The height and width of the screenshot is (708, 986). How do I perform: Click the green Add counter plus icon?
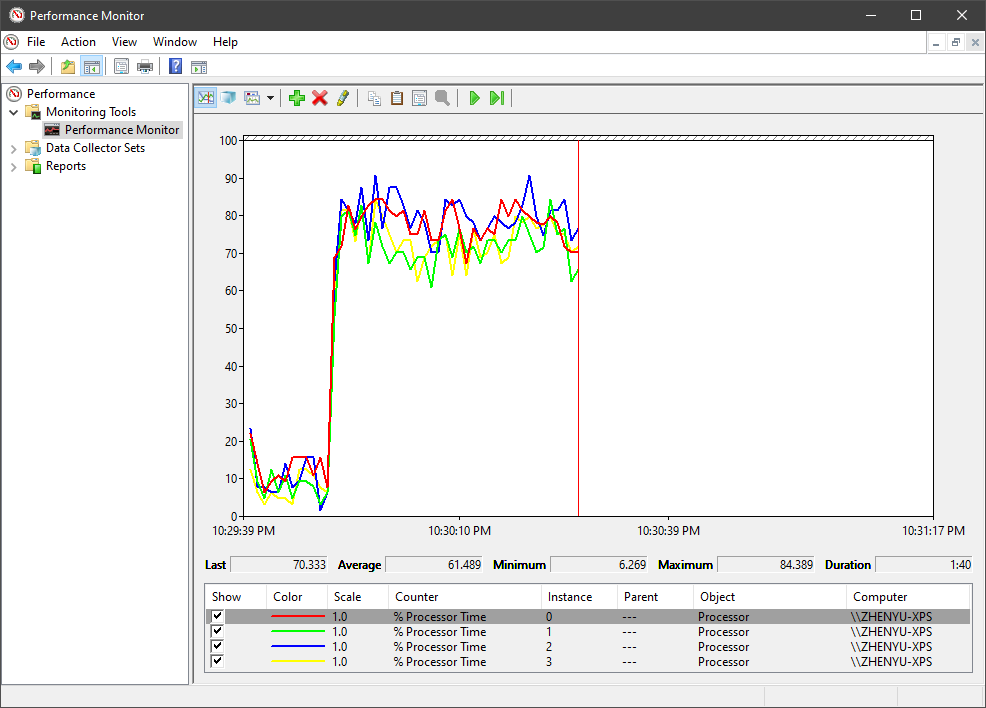pyautogui.click(x=297, y=98)
